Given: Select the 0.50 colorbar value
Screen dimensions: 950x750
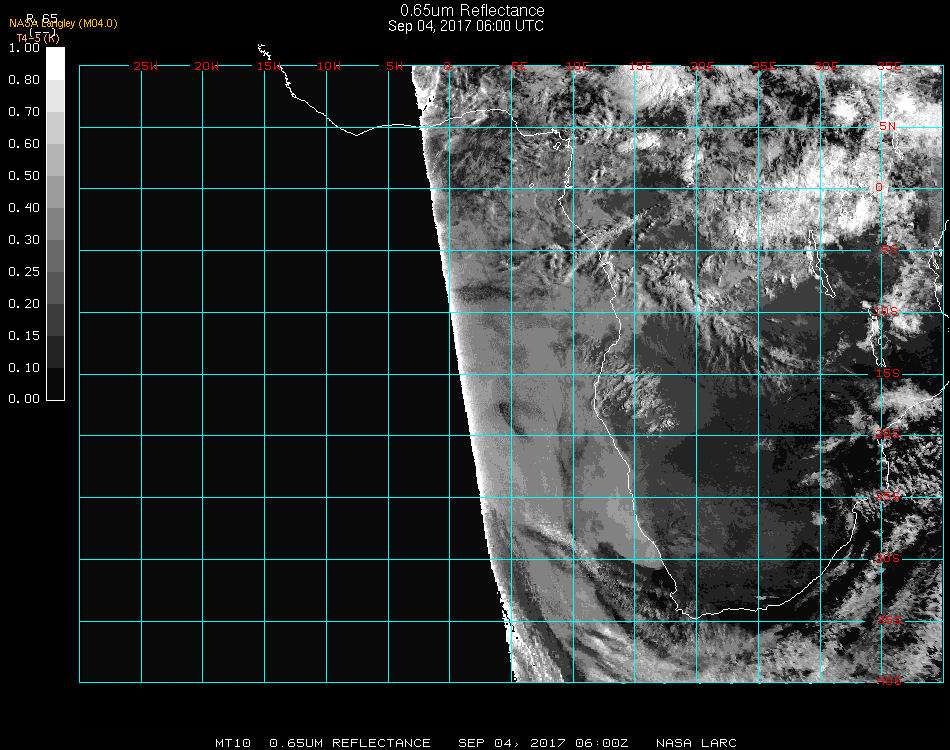Looking at the screenshot, I should tap(24, 176).
